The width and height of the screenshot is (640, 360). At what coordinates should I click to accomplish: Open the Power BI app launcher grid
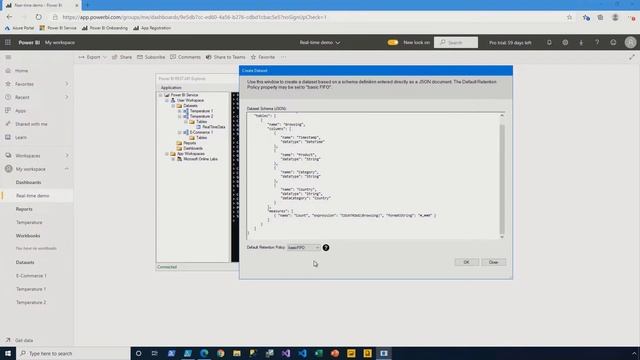[8, 42]
